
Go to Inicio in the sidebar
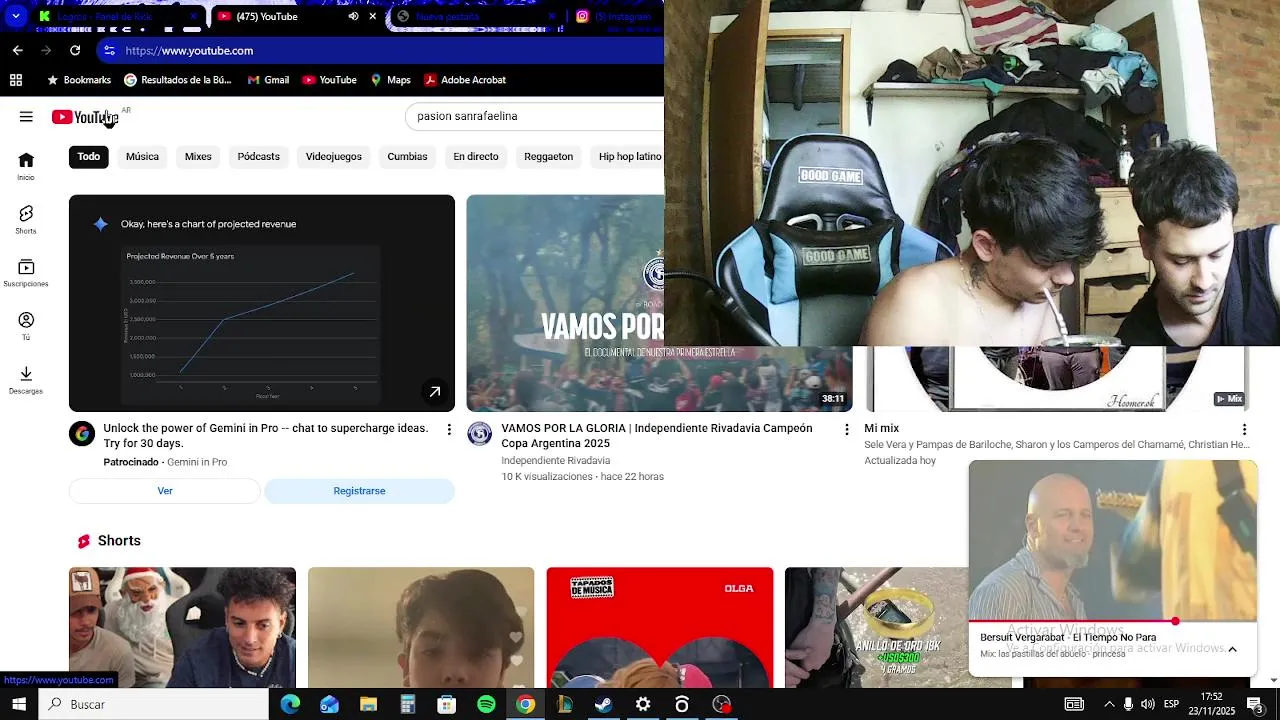click(x=26, y=166)
